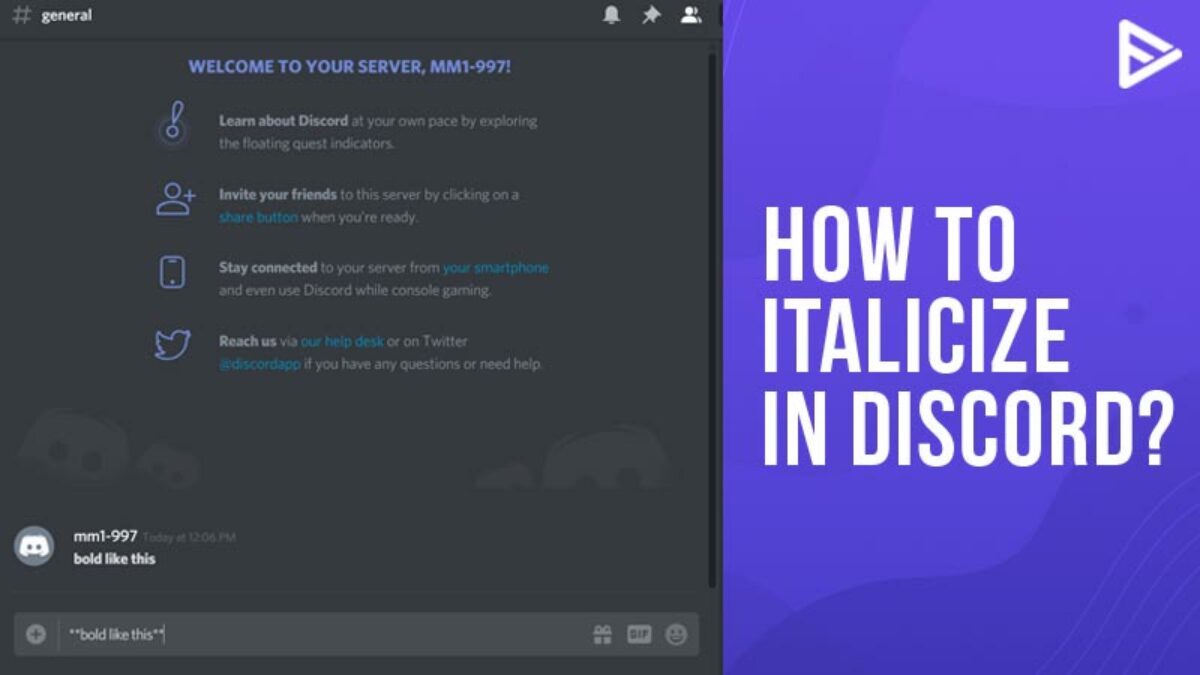Follow the 'your smartphone' link
This screenshot has height=675, width=1200.
pos(496,268)
